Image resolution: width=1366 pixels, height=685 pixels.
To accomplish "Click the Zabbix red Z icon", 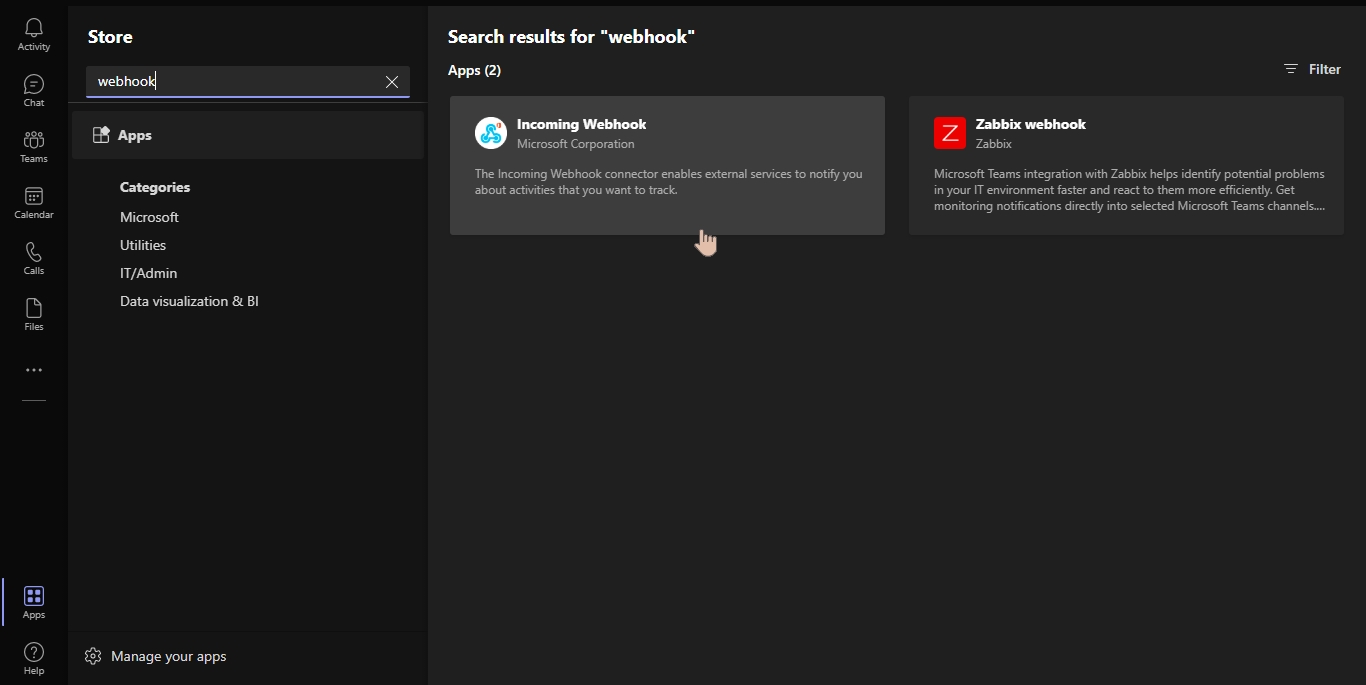I will [x=950, y=133].
